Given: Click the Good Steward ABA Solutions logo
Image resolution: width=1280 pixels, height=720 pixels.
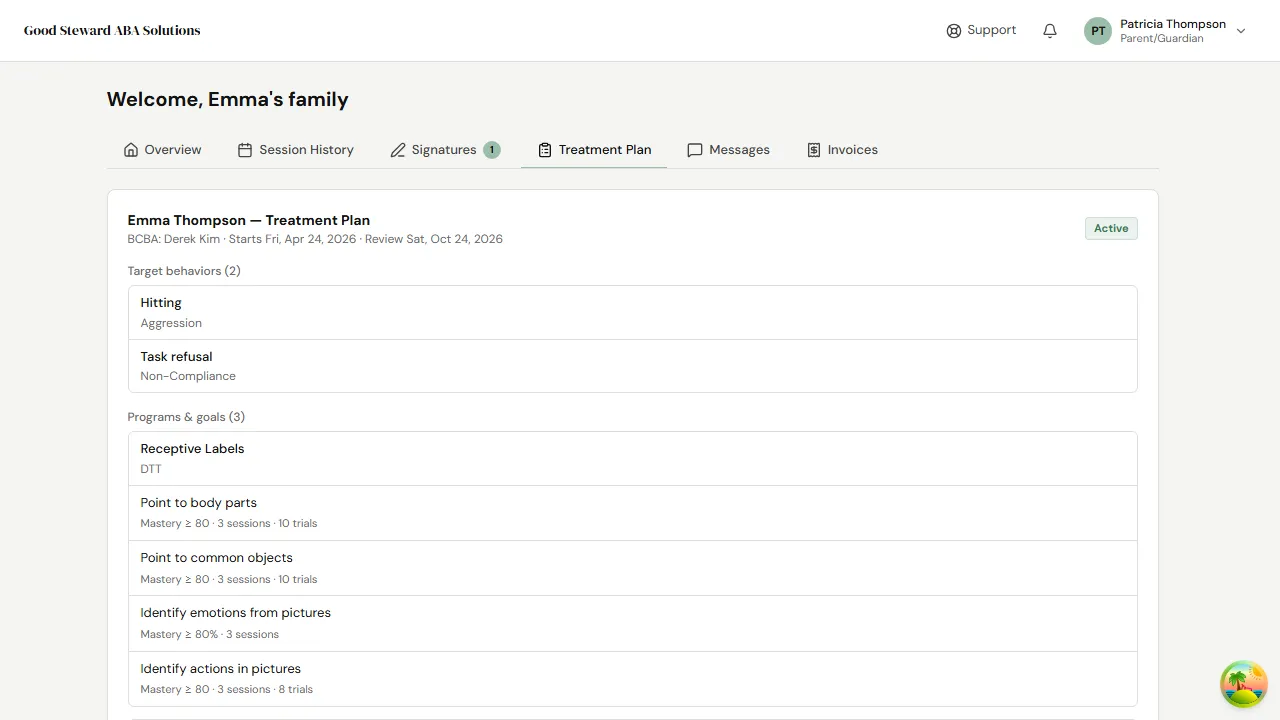Looking at the screenshot, I should [112, 31].
